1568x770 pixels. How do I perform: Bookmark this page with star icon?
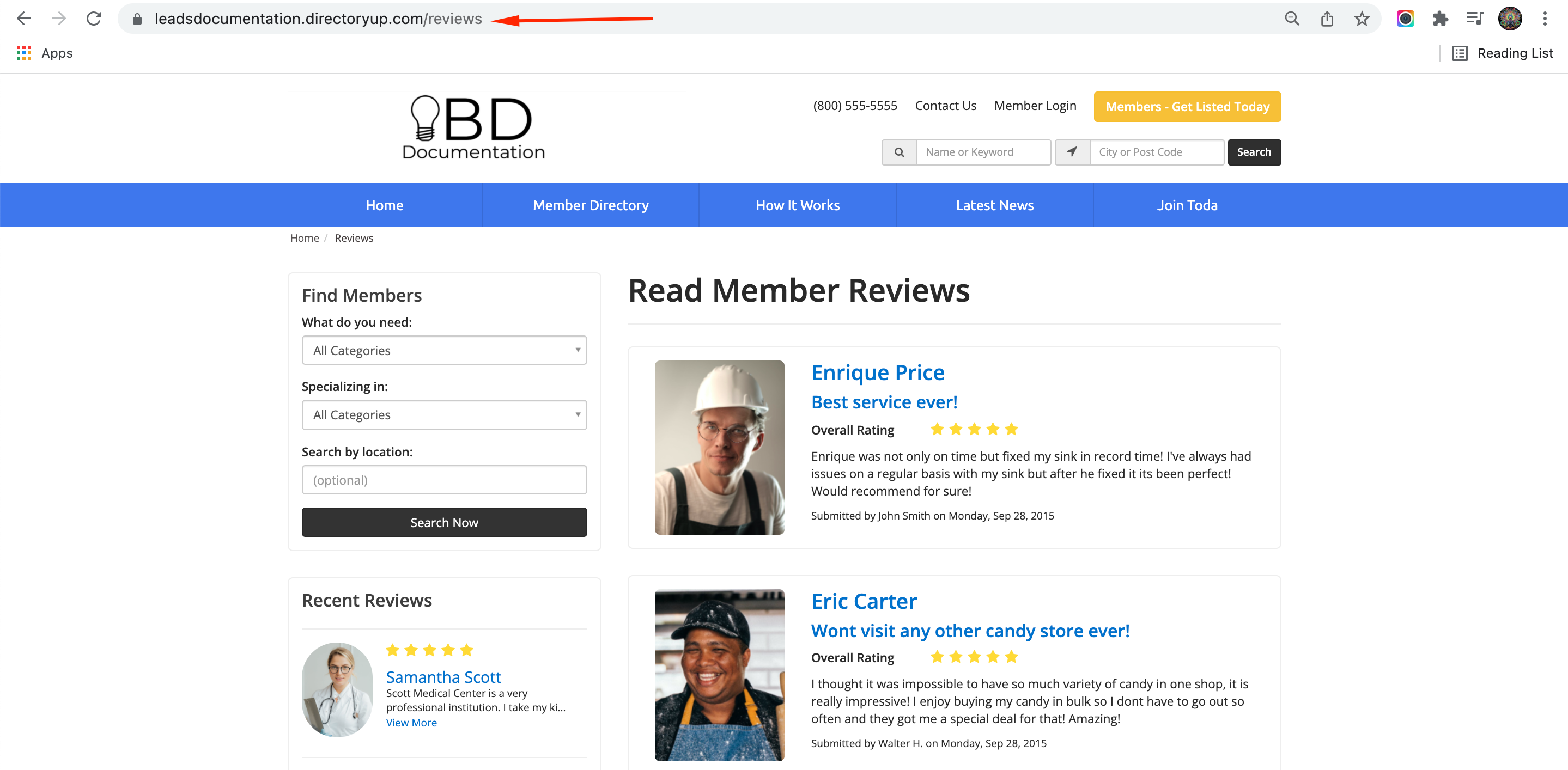pos(1361,19)
